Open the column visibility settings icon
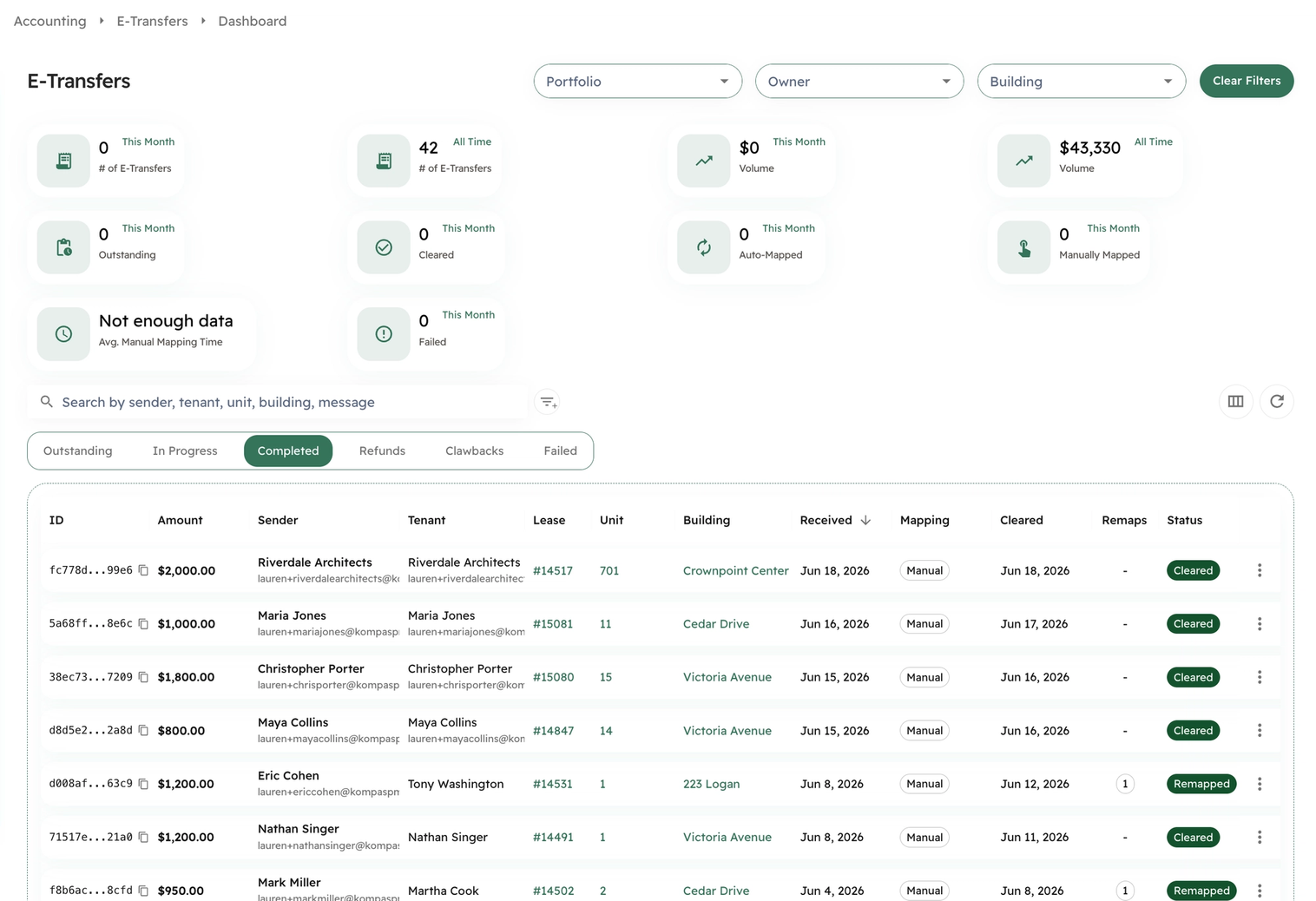 pos(1236,401)
